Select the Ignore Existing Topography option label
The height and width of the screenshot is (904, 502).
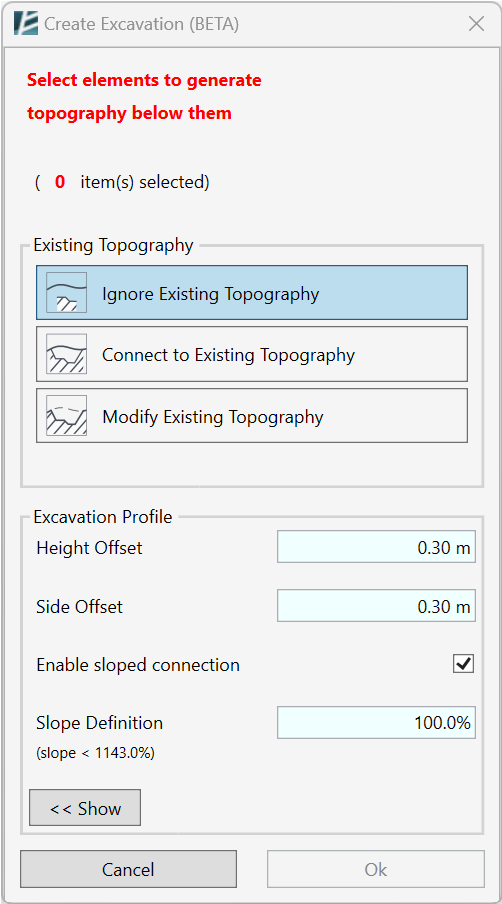(x=210, y=294)
